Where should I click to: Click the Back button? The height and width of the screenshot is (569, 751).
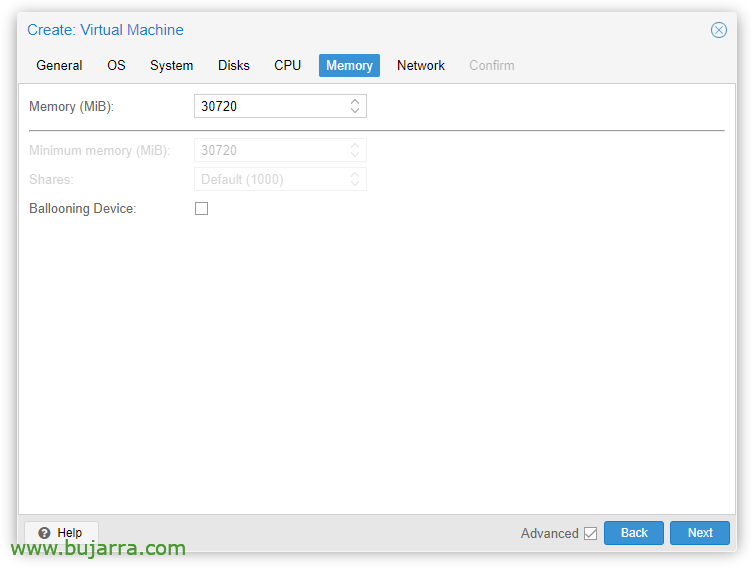(634, 533)
